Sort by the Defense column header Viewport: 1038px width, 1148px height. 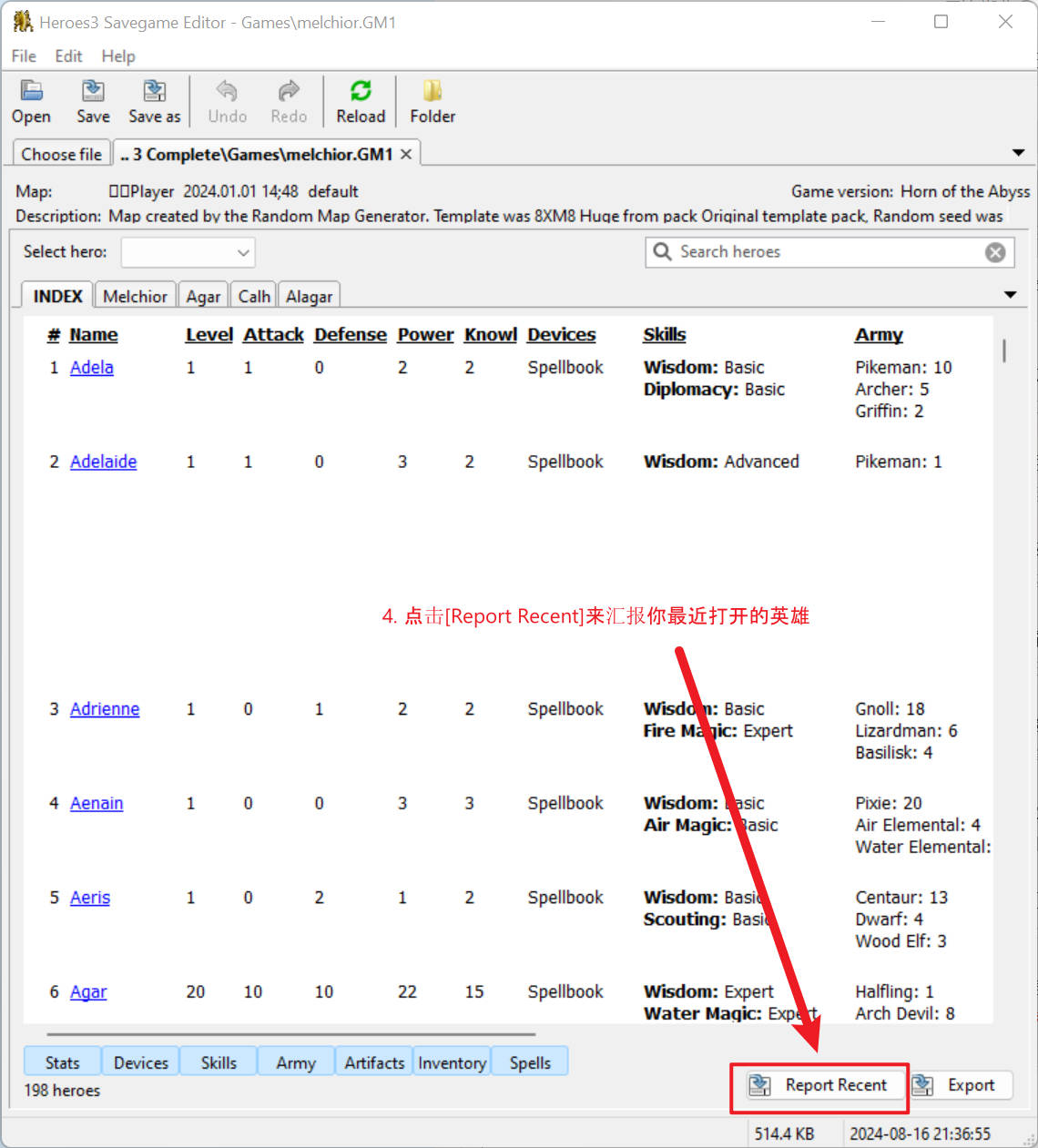tap(351, 335)
